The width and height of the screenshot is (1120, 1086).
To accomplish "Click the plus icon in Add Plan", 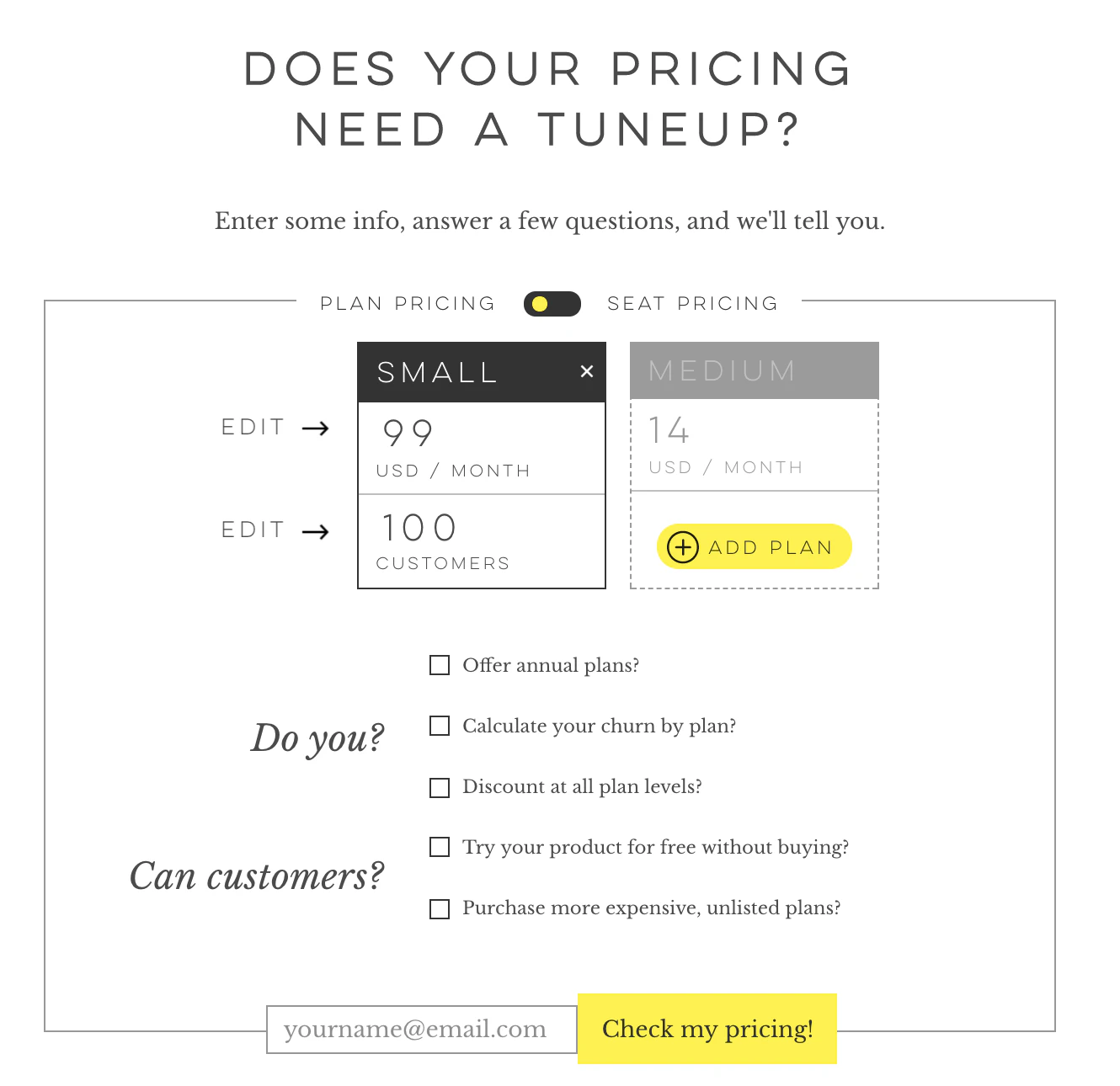I will pyautogui.click(x=682, y=547).
